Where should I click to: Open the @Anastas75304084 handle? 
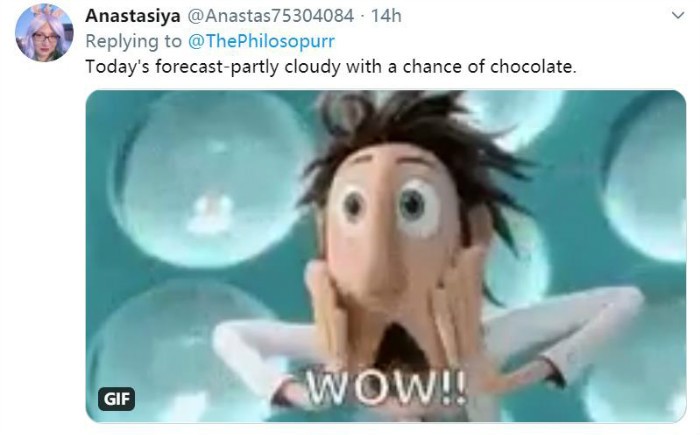tap(271, 16)
